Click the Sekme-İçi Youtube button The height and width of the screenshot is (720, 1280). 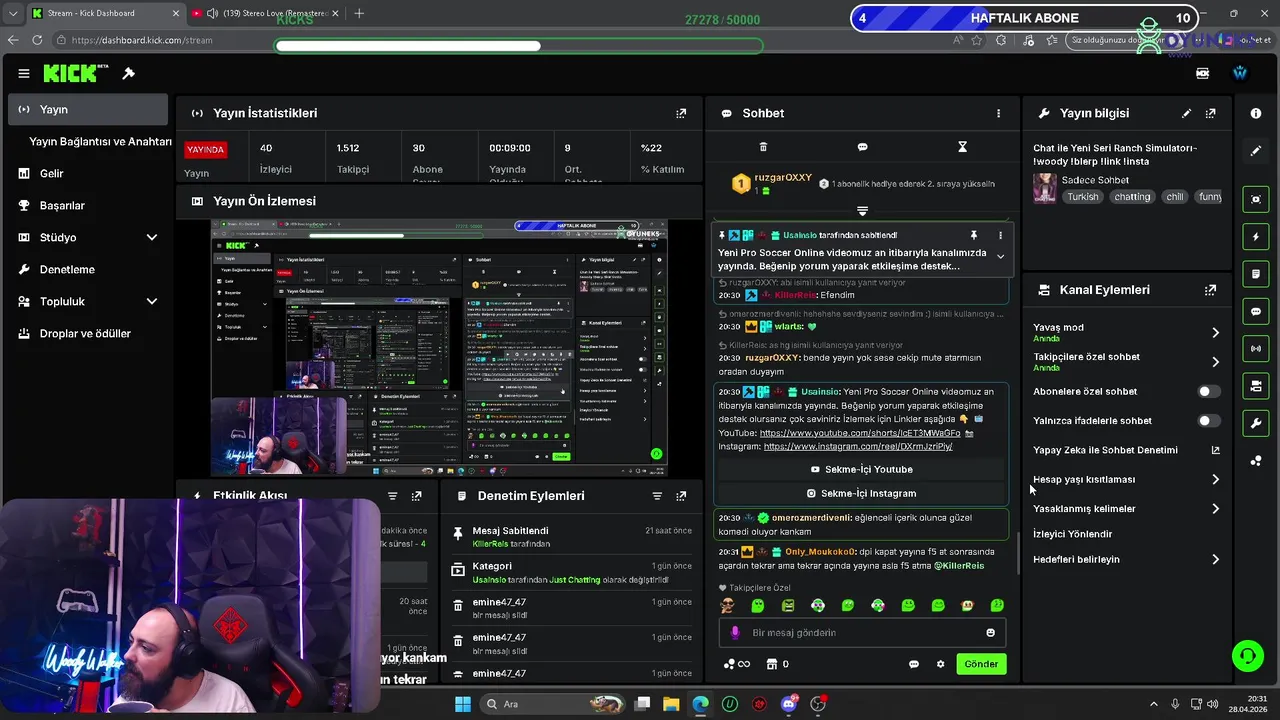861,469
